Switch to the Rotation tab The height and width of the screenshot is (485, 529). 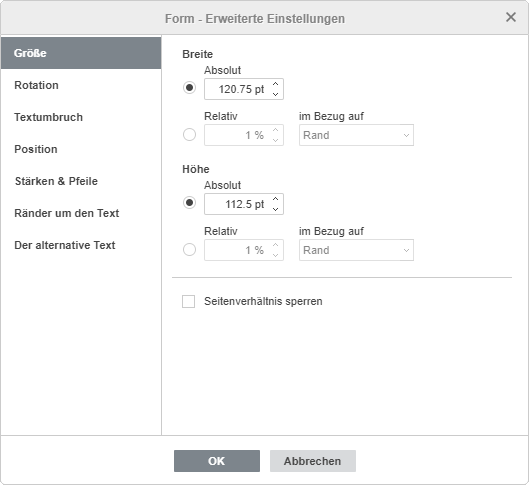(81, 85)
